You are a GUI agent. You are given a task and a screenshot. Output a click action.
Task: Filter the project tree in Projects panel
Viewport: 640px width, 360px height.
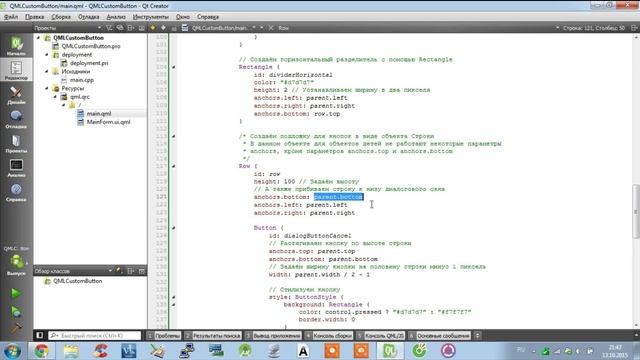(109, 28)
